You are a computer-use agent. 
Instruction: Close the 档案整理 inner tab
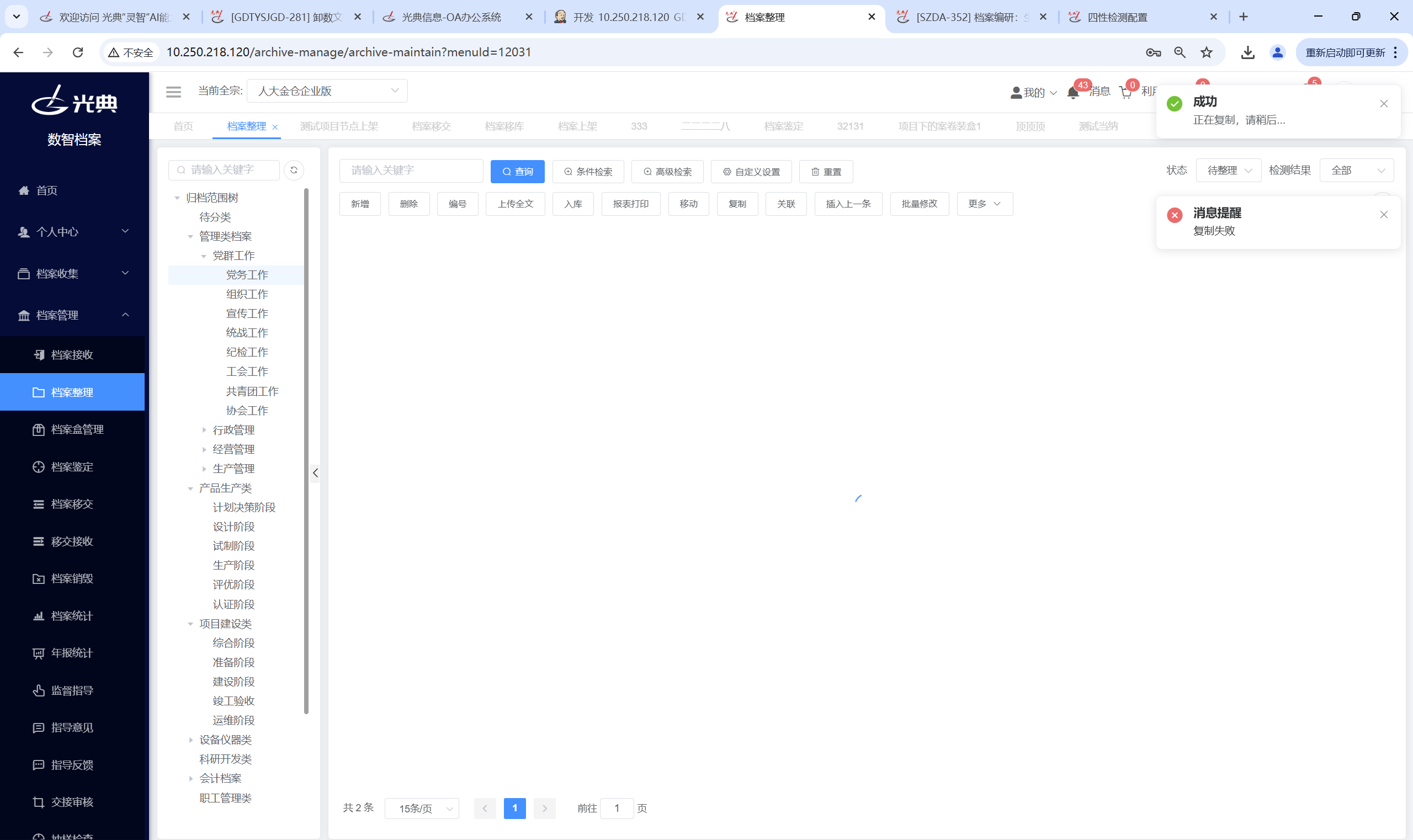(275, 127)
